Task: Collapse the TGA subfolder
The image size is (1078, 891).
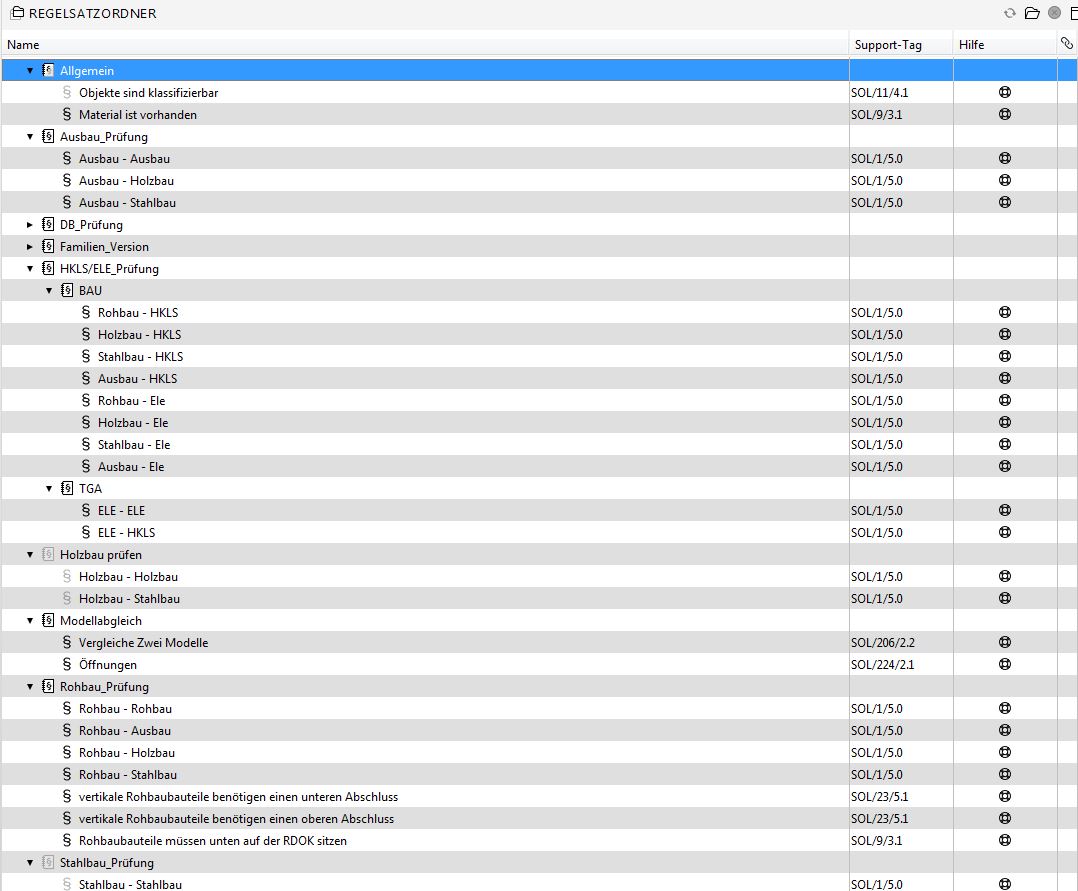Action: click(49, 489)
